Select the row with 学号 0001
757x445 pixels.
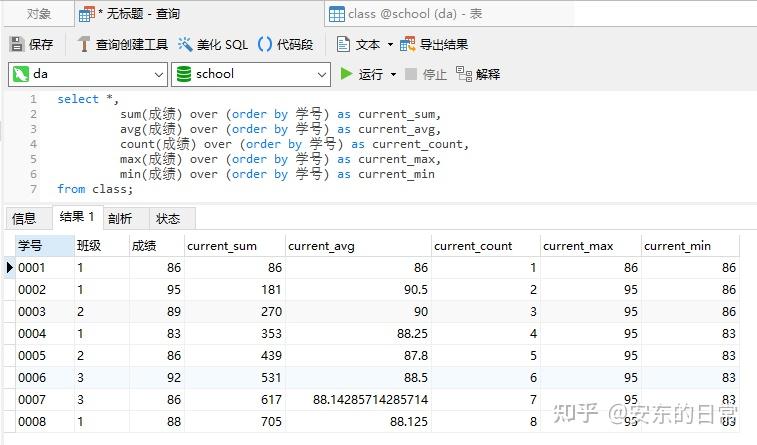[x=371, y=267]
